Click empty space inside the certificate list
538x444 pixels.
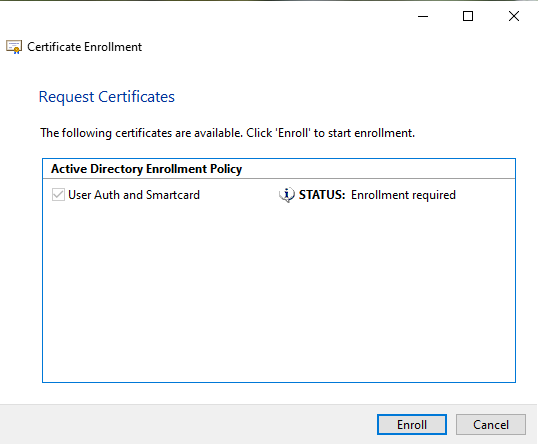point(279,292)
